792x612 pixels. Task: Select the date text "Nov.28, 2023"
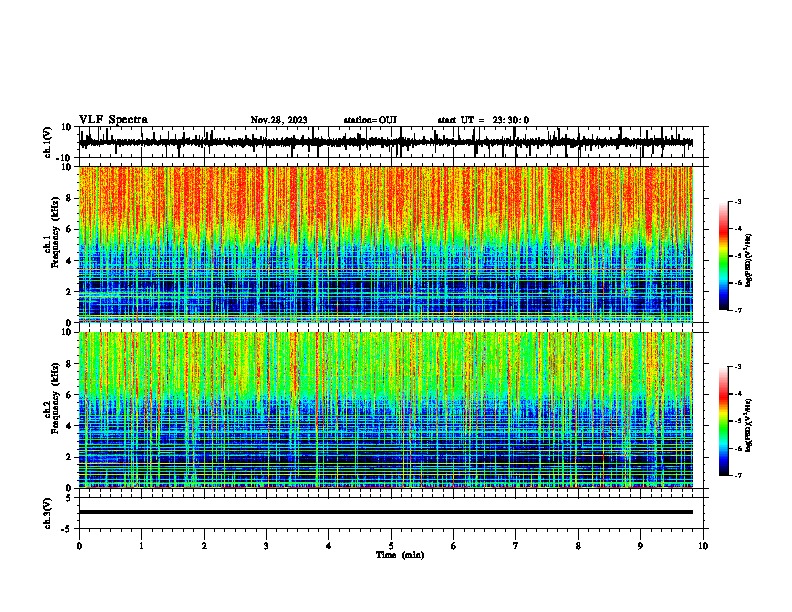click(x=279, y=120)
